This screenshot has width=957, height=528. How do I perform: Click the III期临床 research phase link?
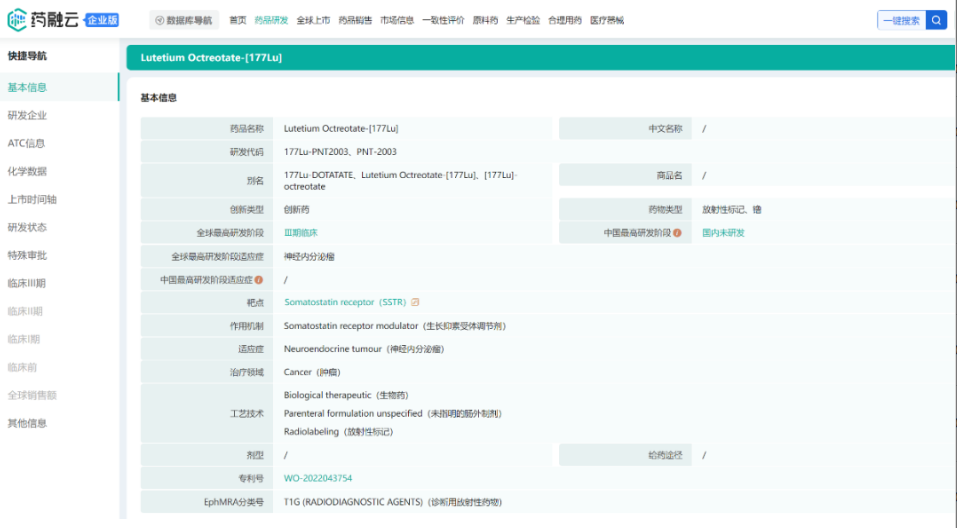pyautogui.click(x=300, y=233)
